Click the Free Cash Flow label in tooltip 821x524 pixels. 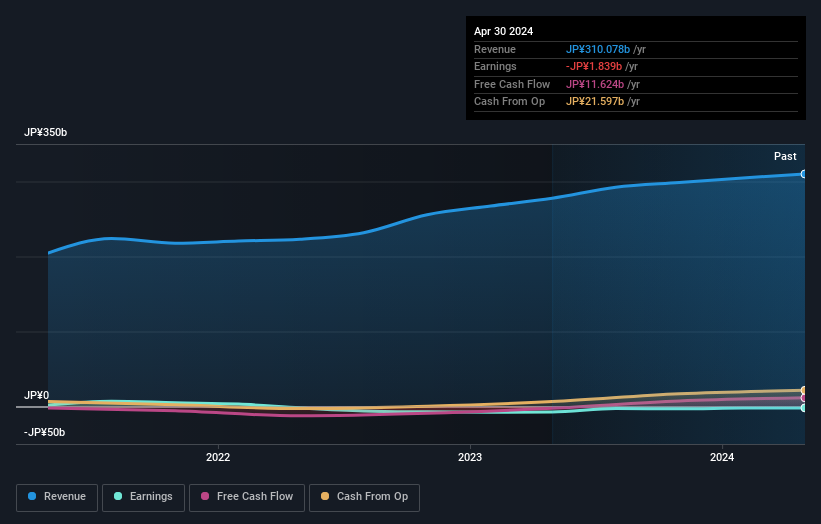pyautogui.click(x=512, y=84)
